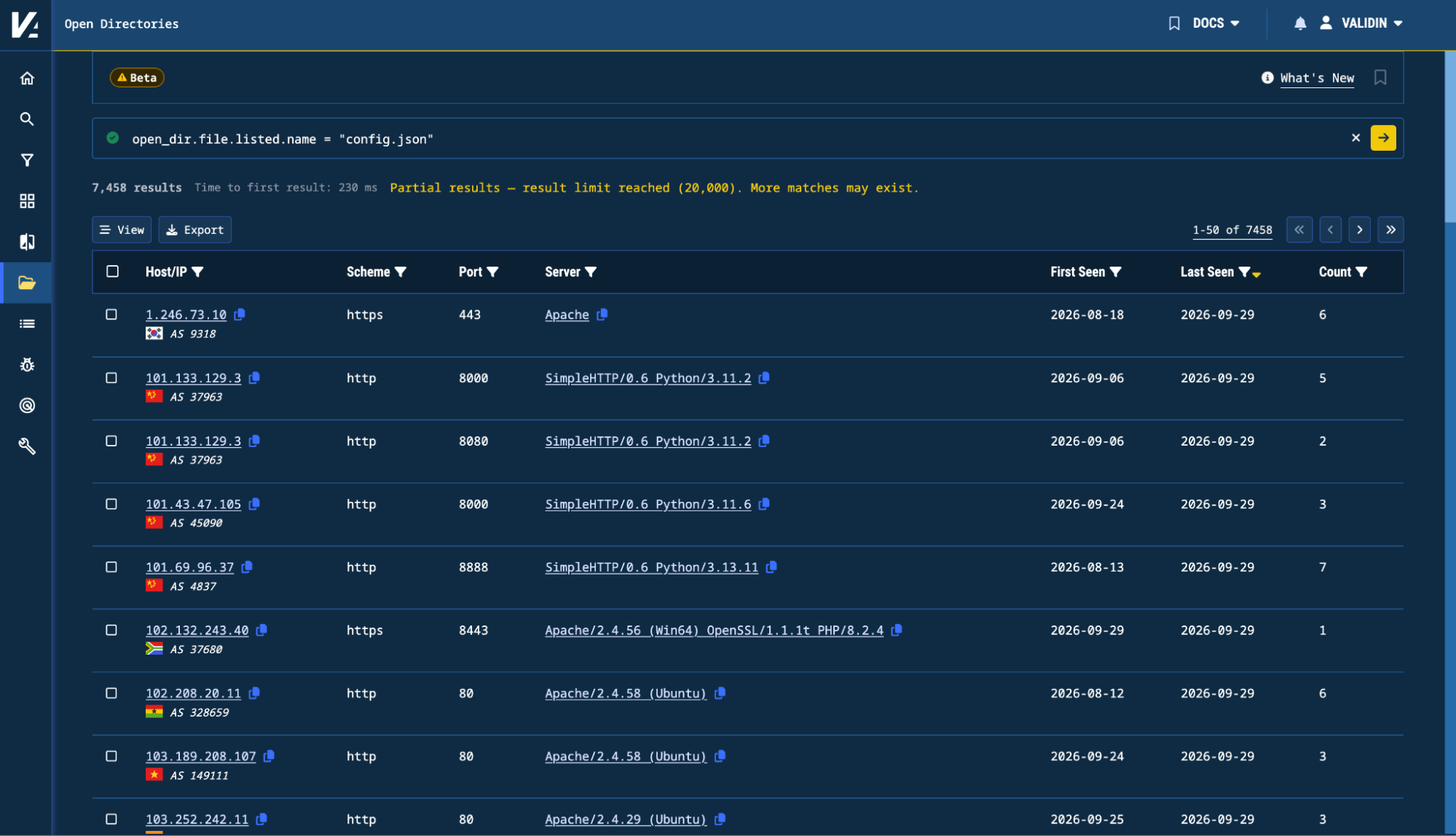The height and width of the screenshot is (836, 1456).
Task: Check the row for 101.133.129.3 port 8000
Action: tap(111, 378)
